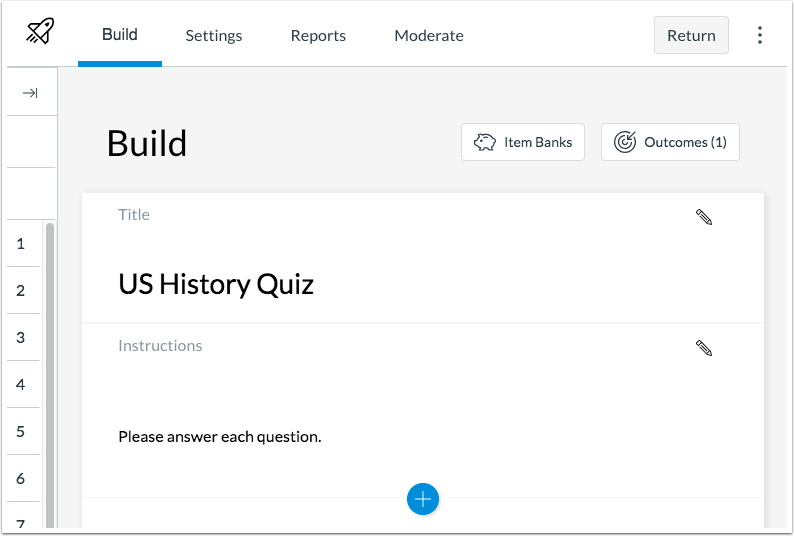Click the pencil icon to edit Instructions
The image size is (794, 536).
[704, 348]
